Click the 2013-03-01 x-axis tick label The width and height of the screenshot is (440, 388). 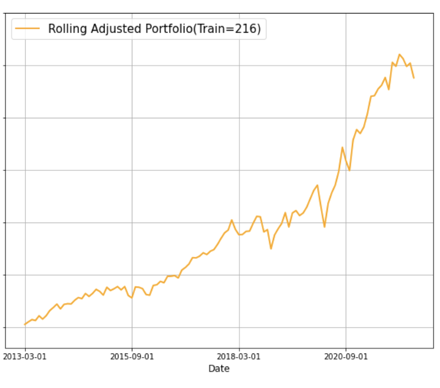[x=25, y=357]
